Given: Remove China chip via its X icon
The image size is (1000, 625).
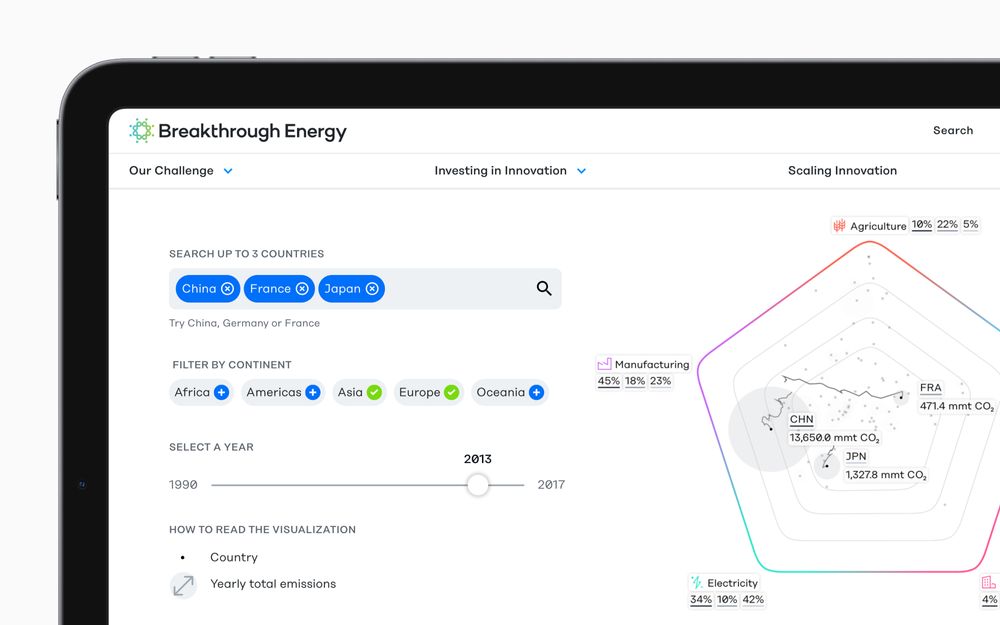Looking at the screenshot, I should tap(227, 289).
